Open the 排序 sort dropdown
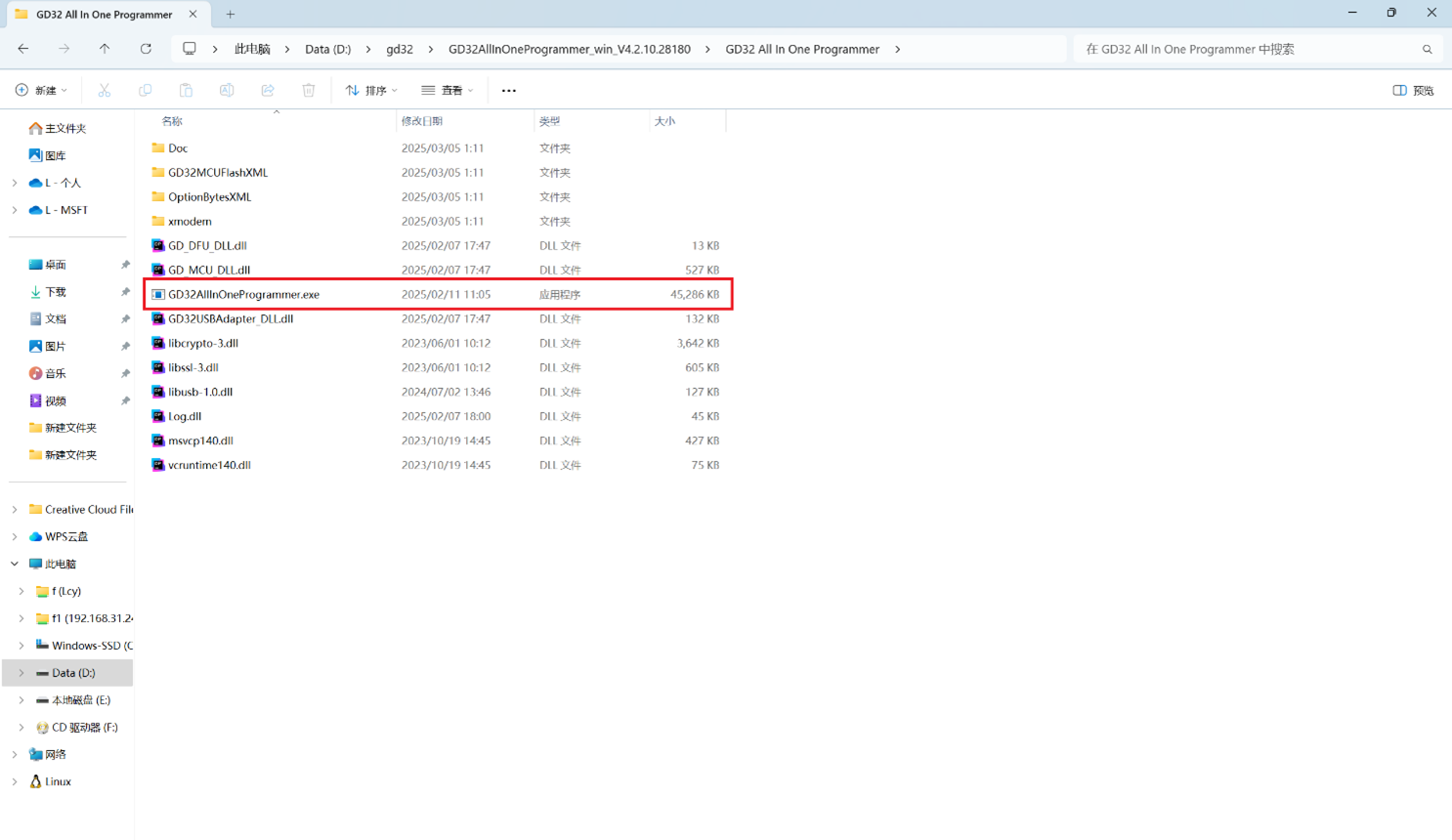 pyautogui.click(x=371, y=90)
